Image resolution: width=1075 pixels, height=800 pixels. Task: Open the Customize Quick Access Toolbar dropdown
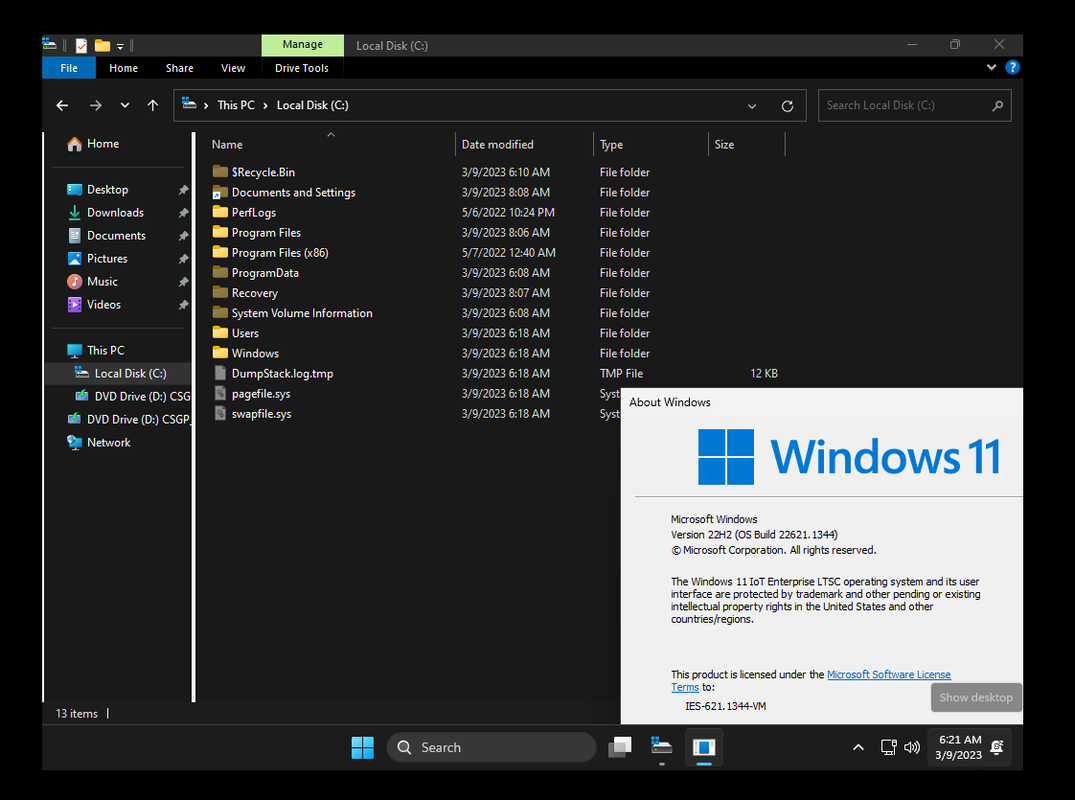pos(120,46)
